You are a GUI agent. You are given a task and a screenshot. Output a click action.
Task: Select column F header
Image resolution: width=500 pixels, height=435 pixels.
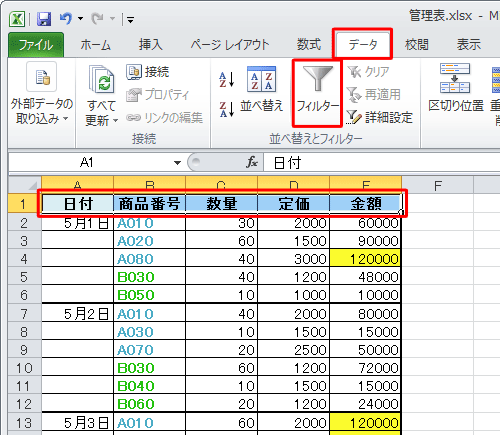(x=438, y=185)
